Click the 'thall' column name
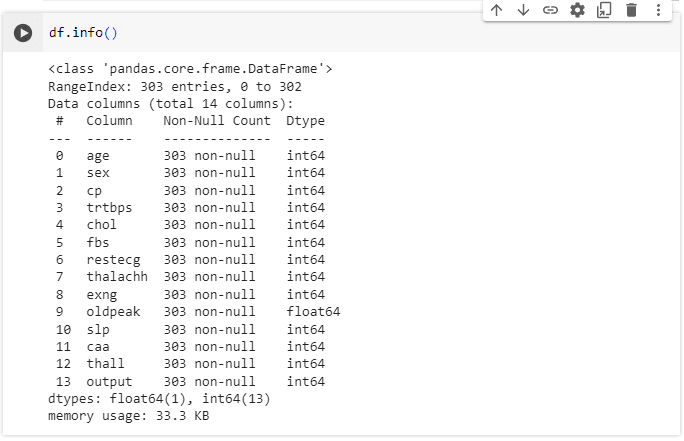684x441 pixels. [x=105, y=363]
